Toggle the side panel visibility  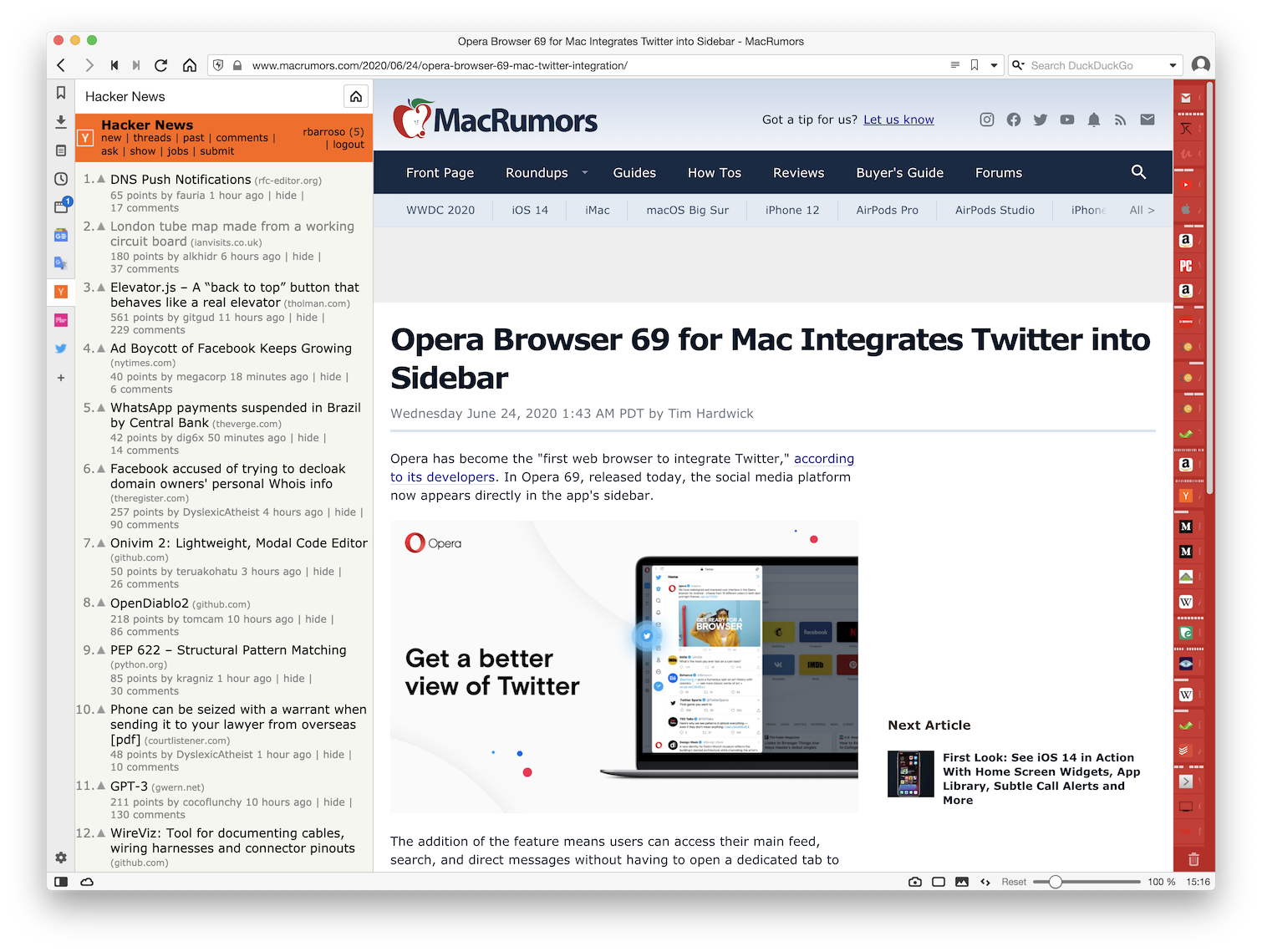pyautogui.click(x=61, y=882)
